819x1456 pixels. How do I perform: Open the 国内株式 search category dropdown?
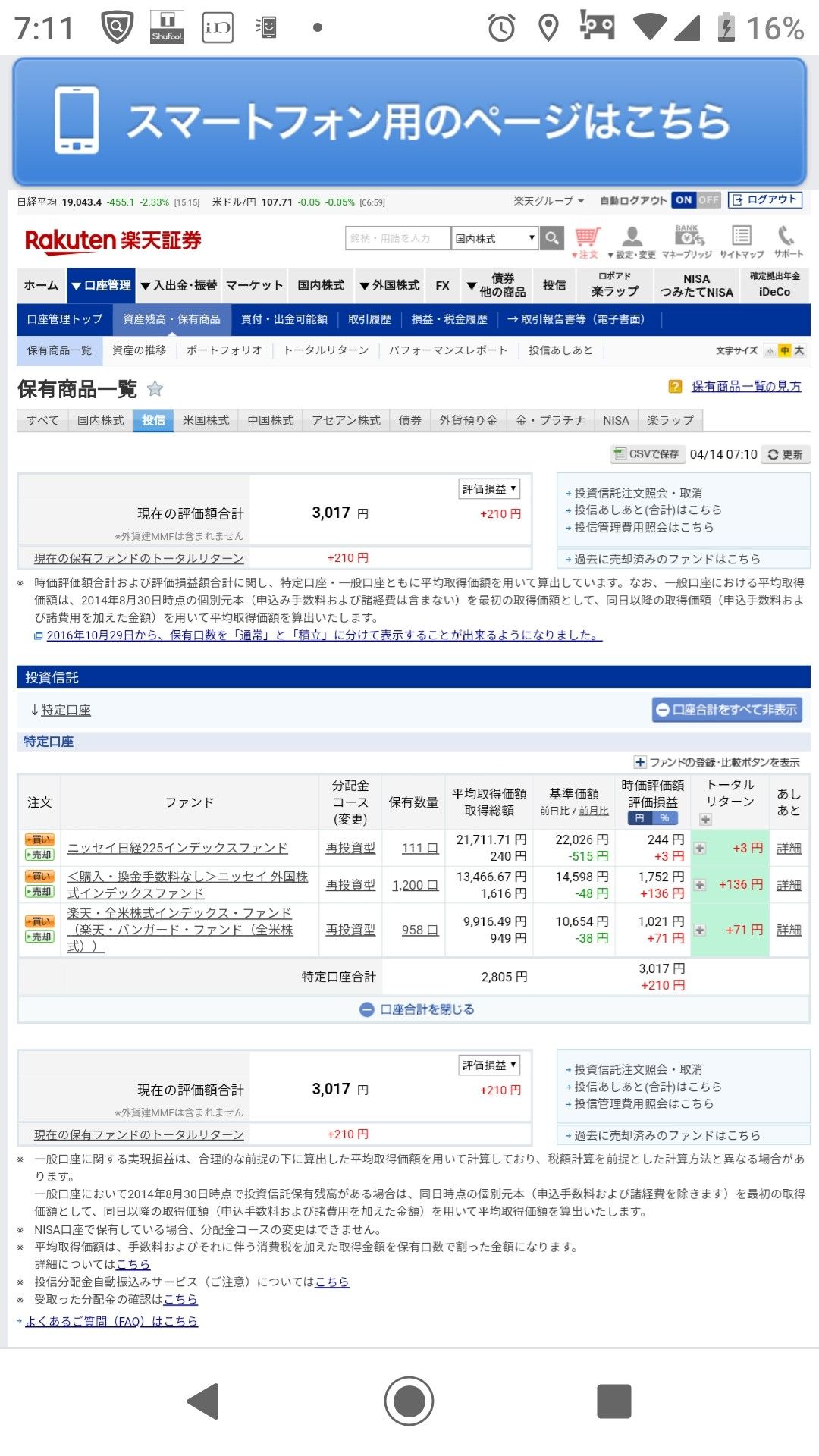click(494, 238)
